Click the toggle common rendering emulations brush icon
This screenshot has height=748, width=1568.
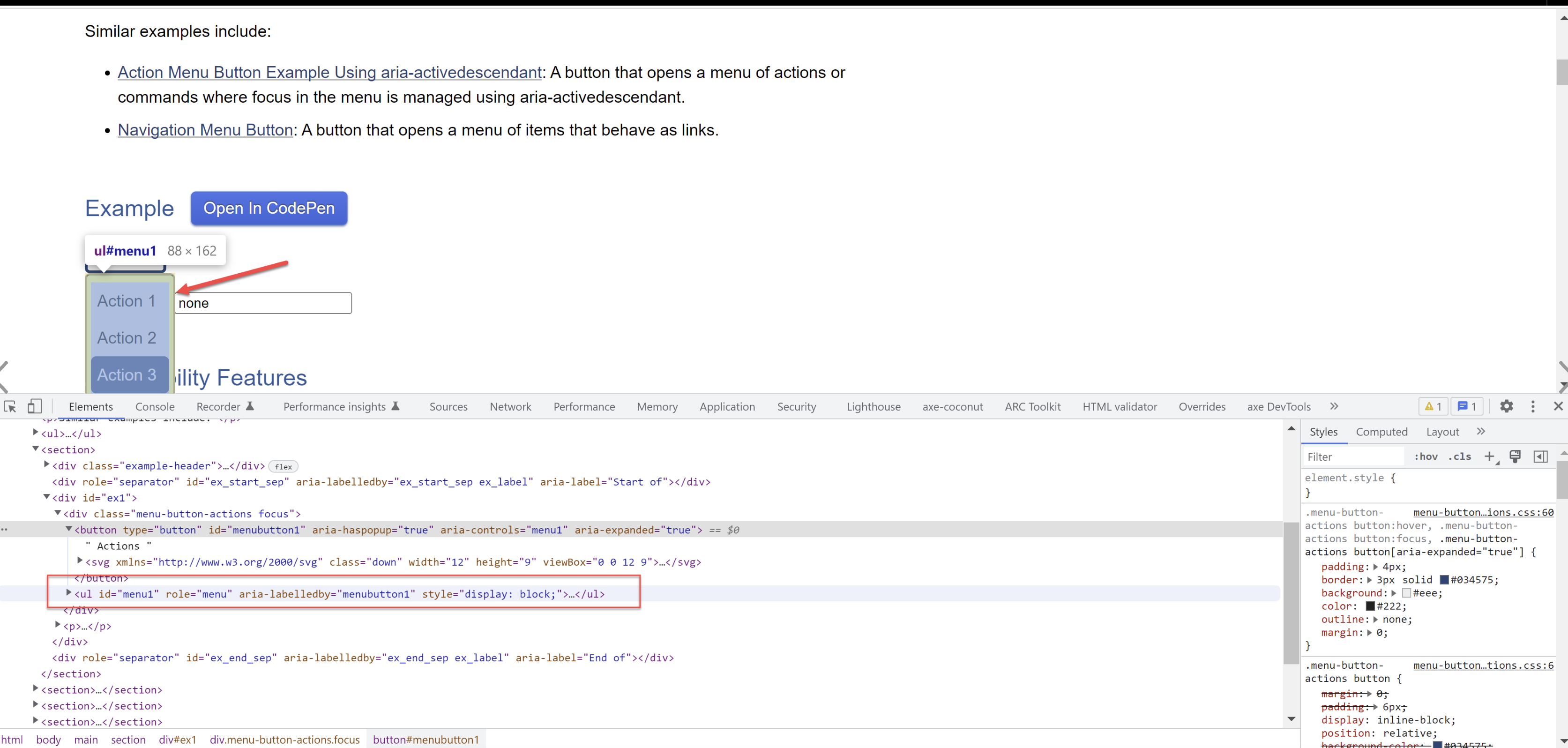coord(1516,456)
